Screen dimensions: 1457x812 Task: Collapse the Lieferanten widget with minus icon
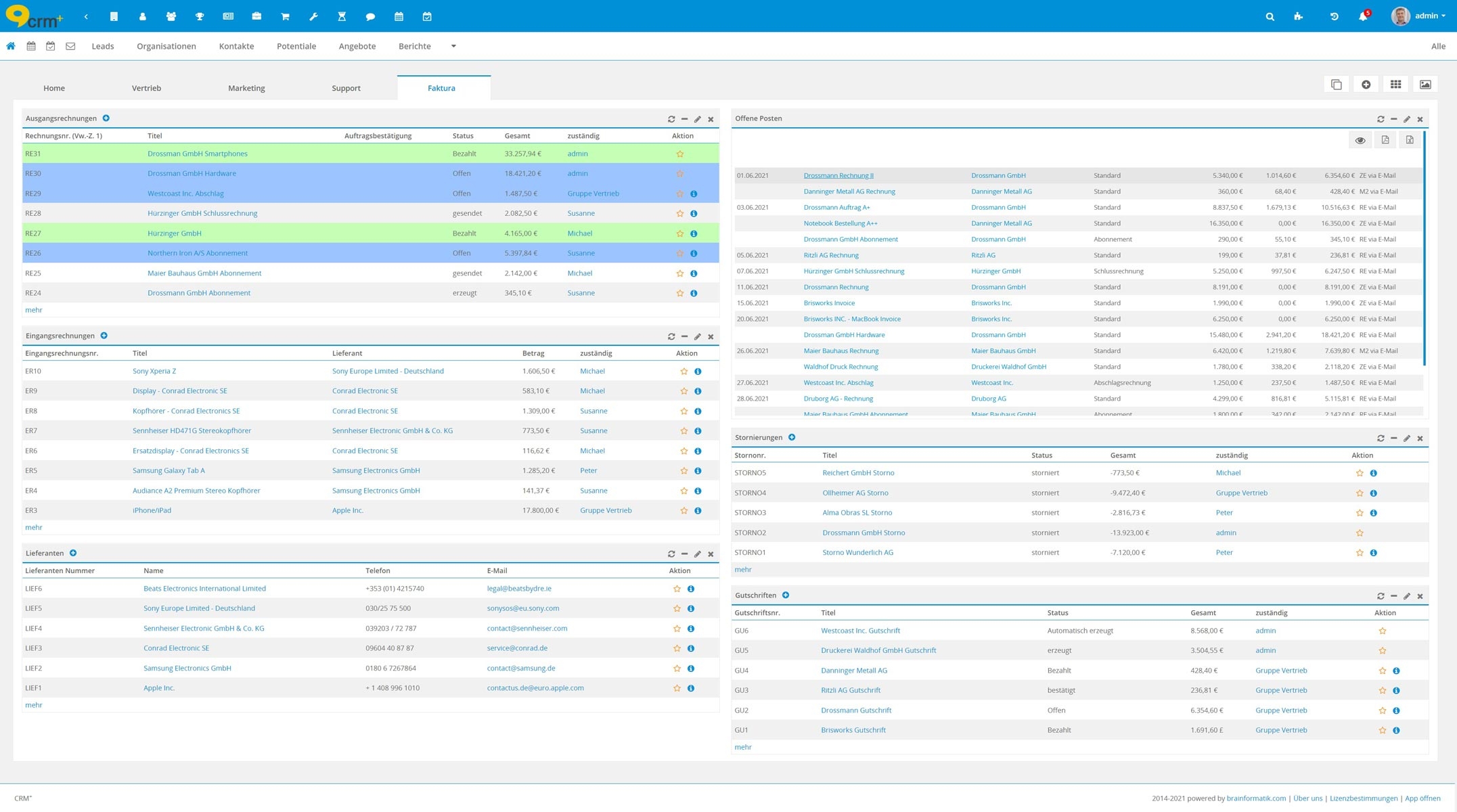[x=685, y=554]
